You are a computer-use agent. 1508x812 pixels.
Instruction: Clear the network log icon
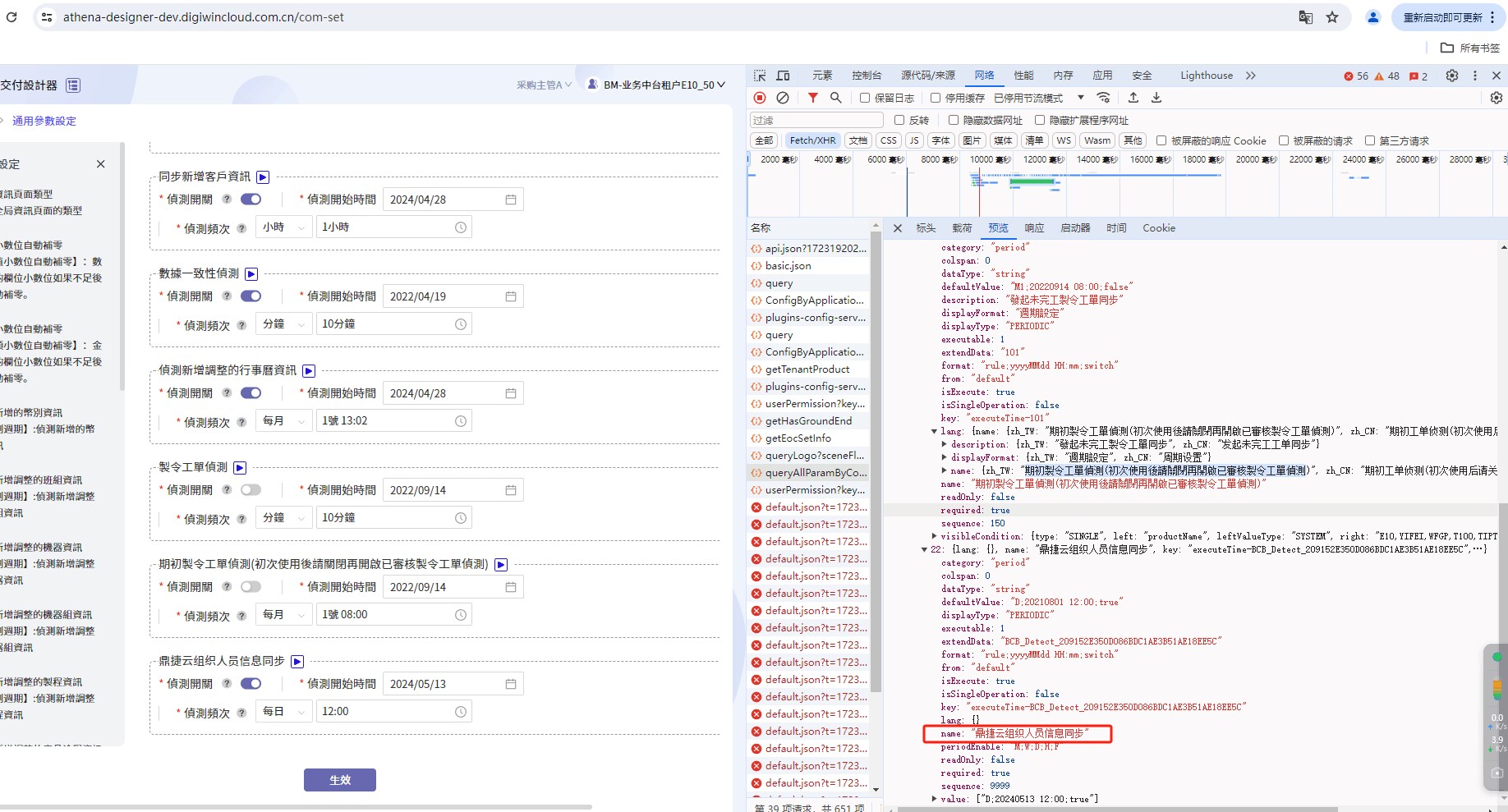tap(783, 98)
